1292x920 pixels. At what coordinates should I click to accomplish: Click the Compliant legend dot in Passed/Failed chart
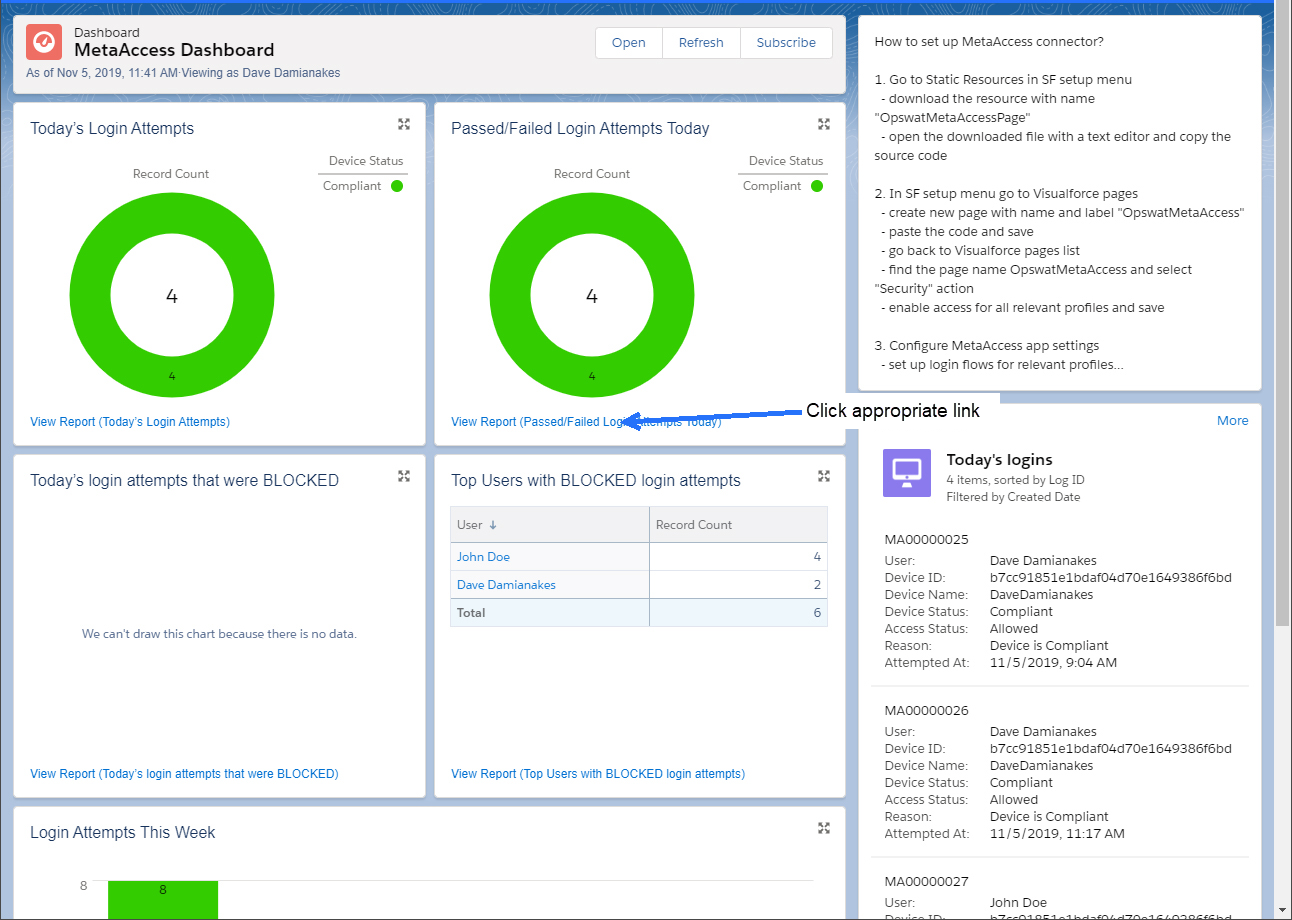[817, 186]
